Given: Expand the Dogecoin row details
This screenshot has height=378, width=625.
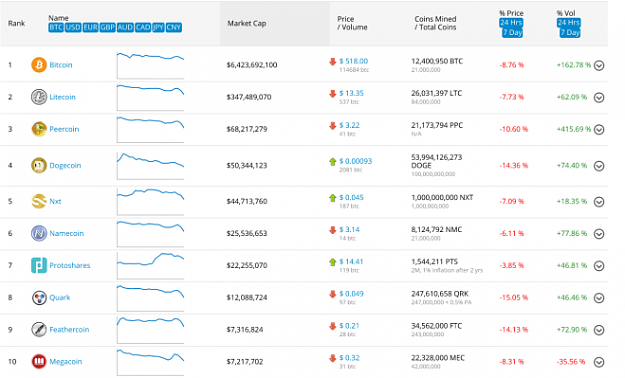Looking at the screenshot, I should click(599, 166).
